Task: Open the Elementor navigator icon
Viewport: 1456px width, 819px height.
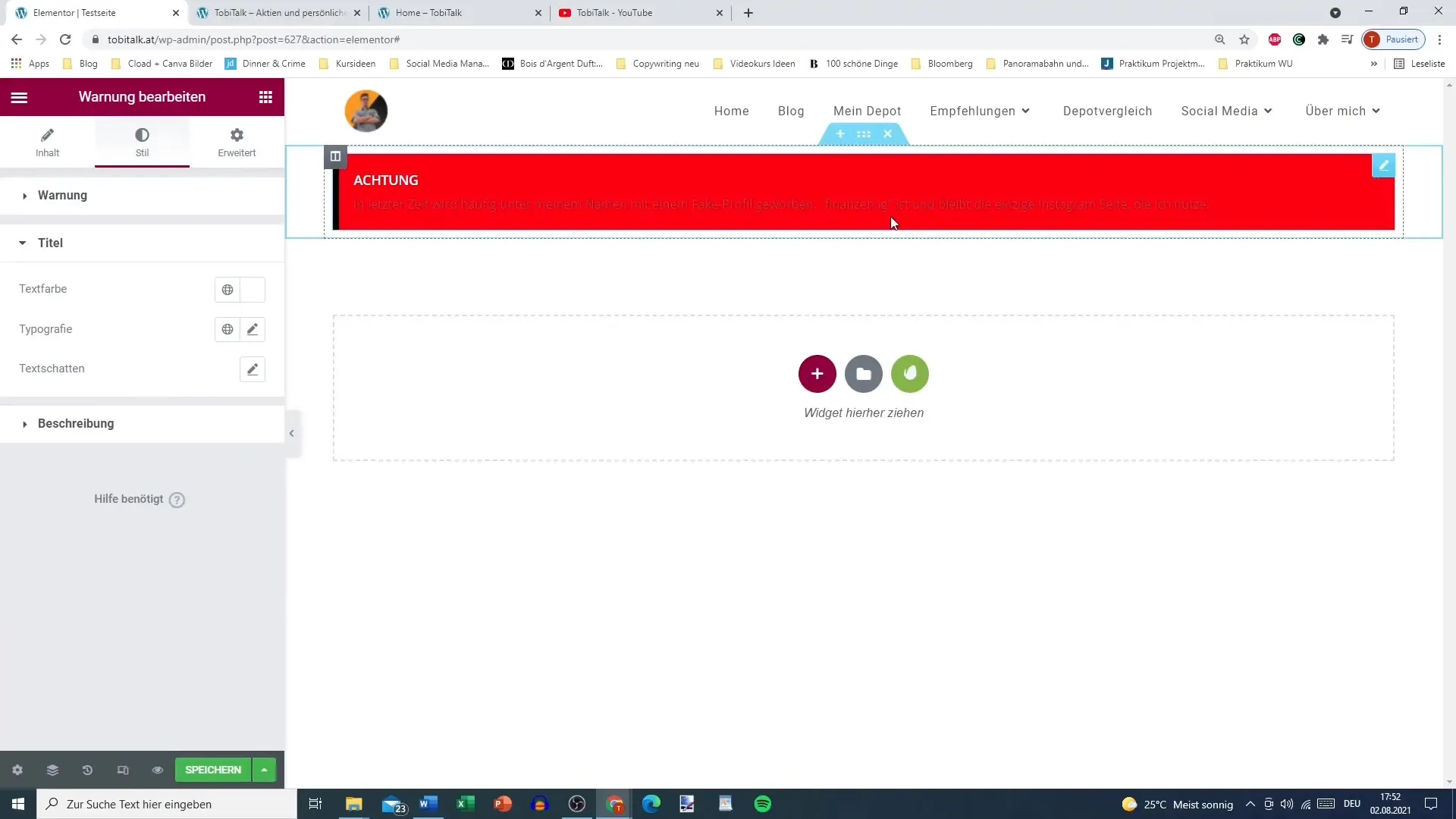Action: [x=52, y=770]
